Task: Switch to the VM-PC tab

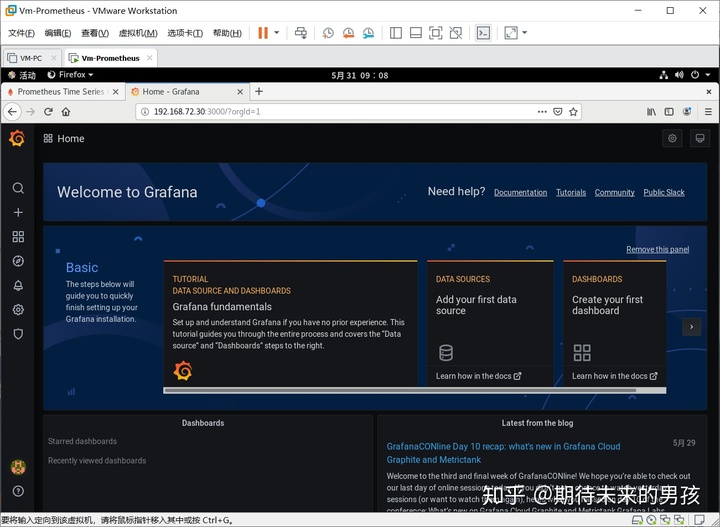Action: click(31, 58)
